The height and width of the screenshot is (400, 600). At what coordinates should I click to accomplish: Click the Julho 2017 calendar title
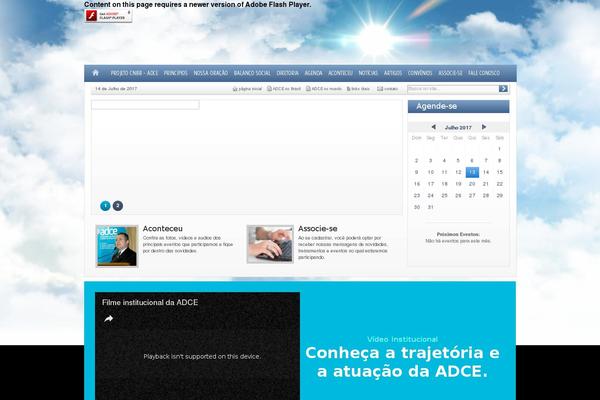click(458, 127)
